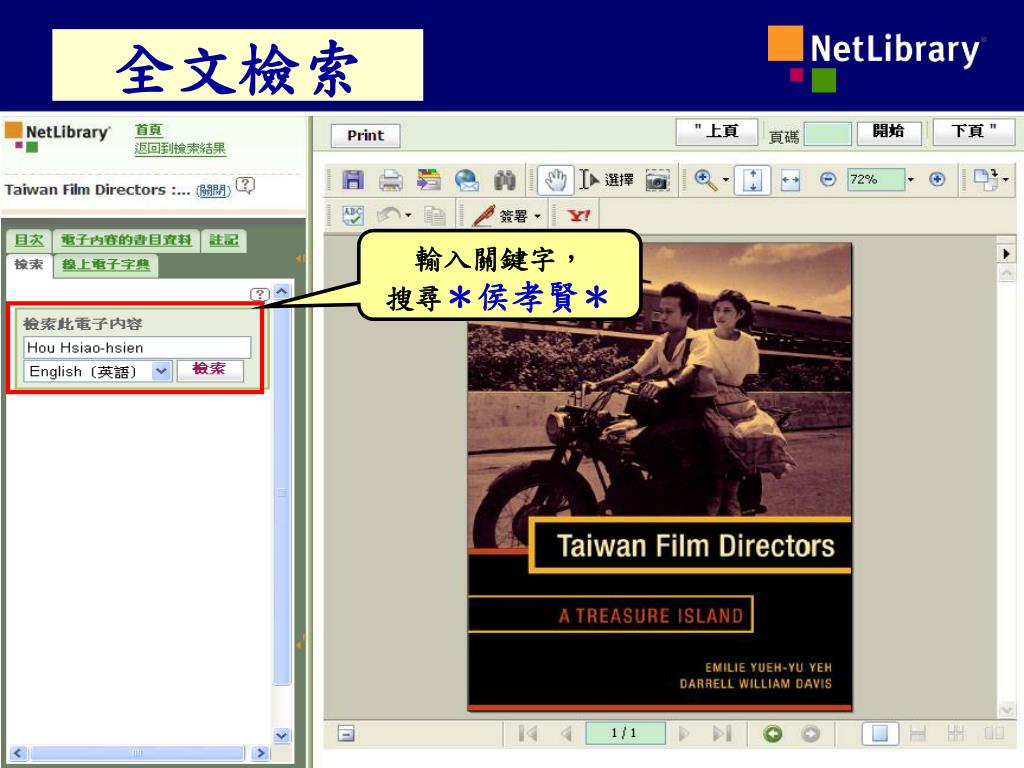Screen dimensions: 1024x768
Task: Open search with the binoculars icon
Action: pyautogui.click(x=505, y=180)
